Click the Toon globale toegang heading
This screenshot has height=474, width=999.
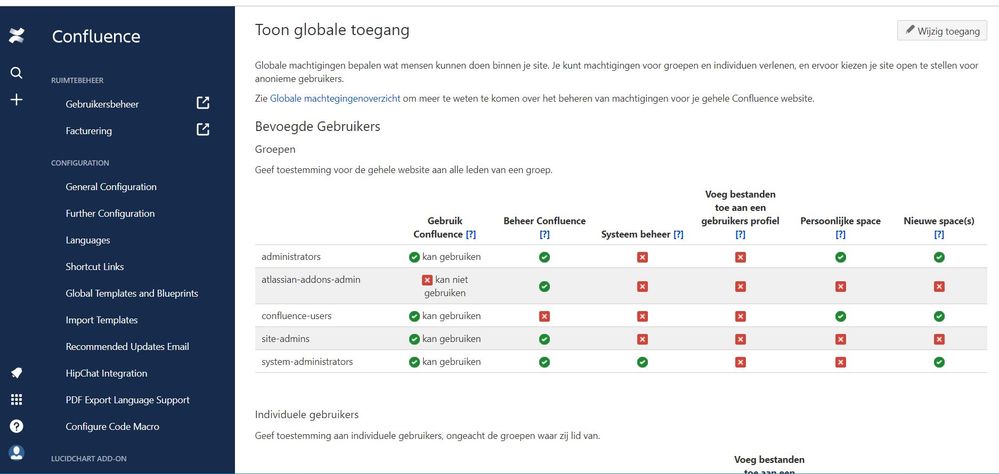coord(332,30)
